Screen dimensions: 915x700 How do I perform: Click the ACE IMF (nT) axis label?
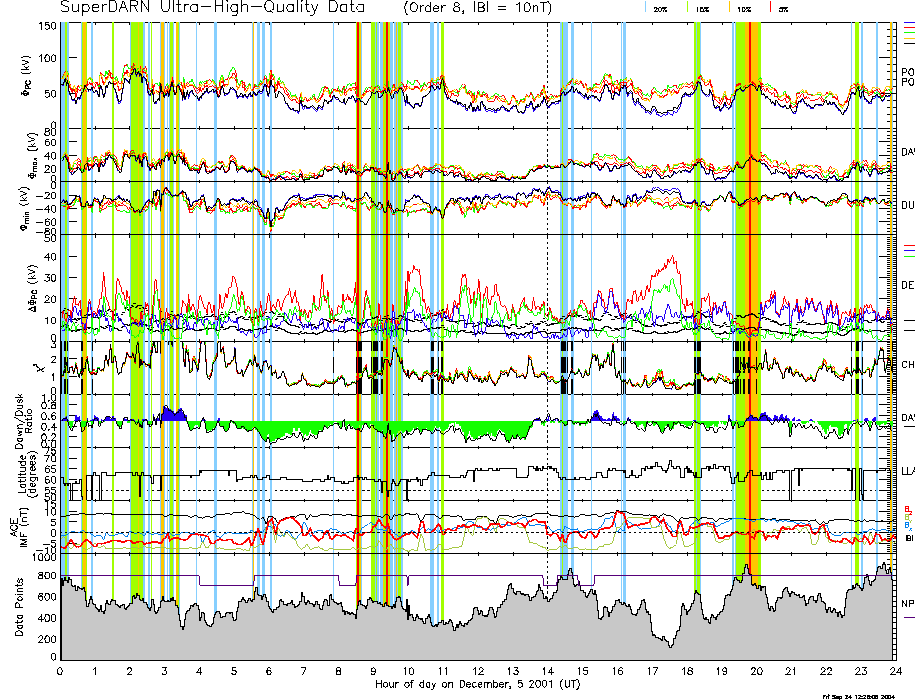tap(22, 524)
